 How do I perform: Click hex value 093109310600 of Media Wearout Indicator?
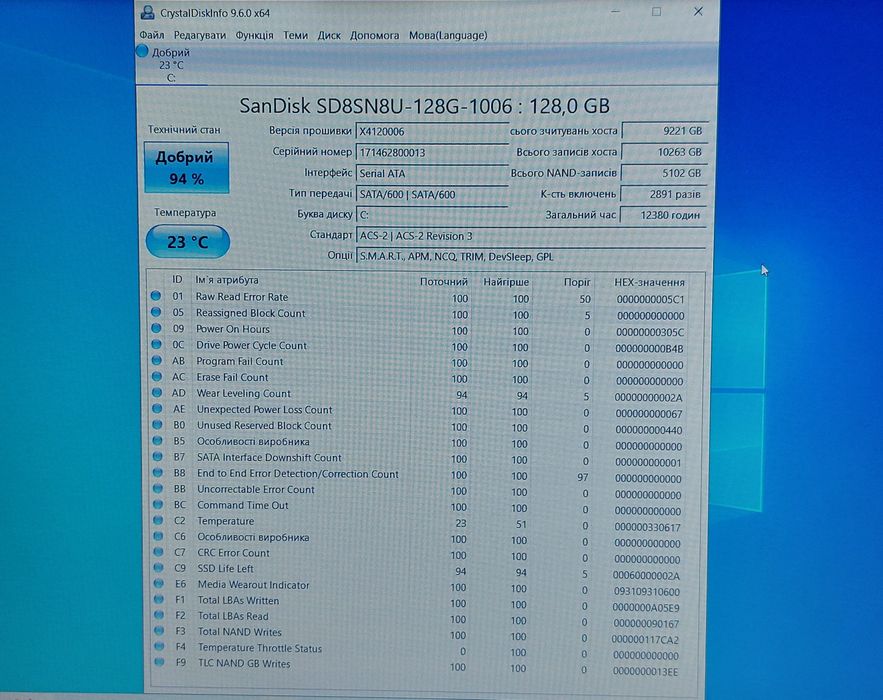click(x=646, y=592)
